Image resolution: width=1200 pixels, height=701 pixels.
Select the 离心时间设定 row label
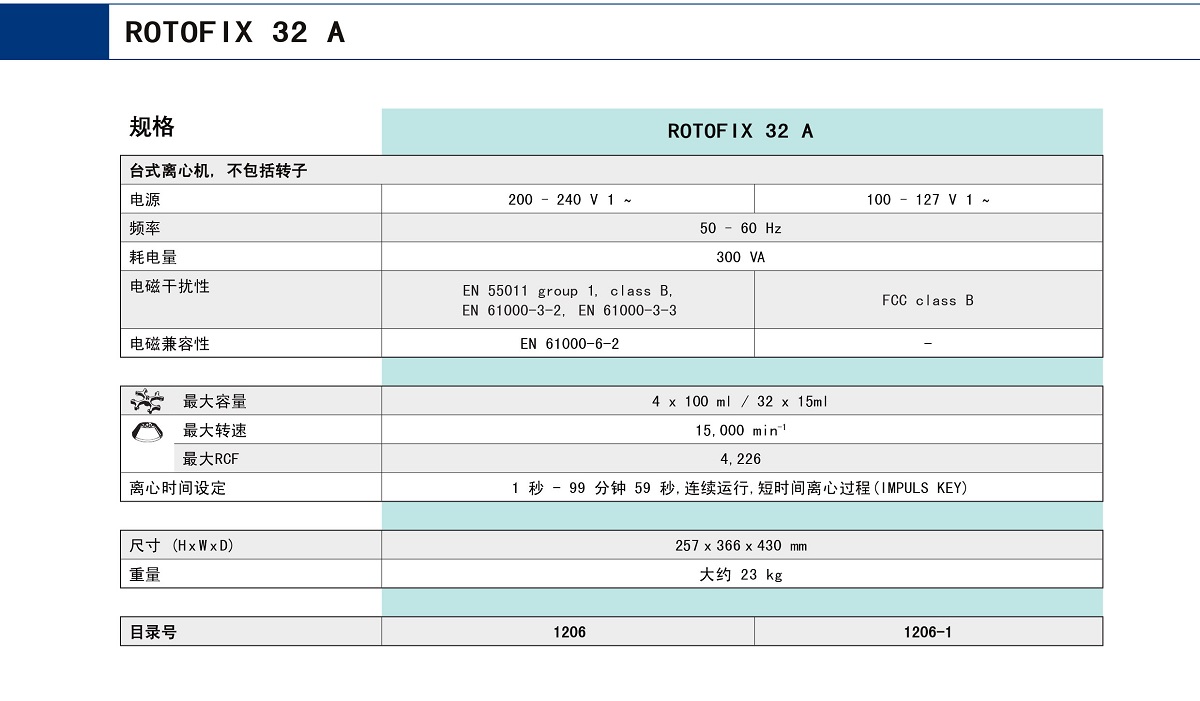tap(178, 489)
